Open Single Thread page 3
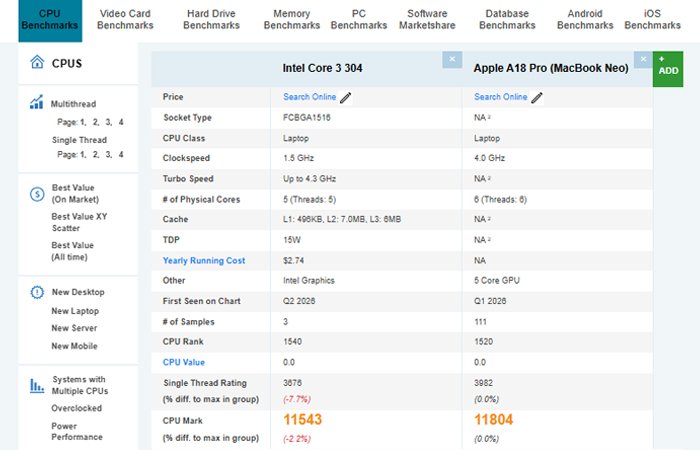700x450 pixels. click(x=108, y=154)
